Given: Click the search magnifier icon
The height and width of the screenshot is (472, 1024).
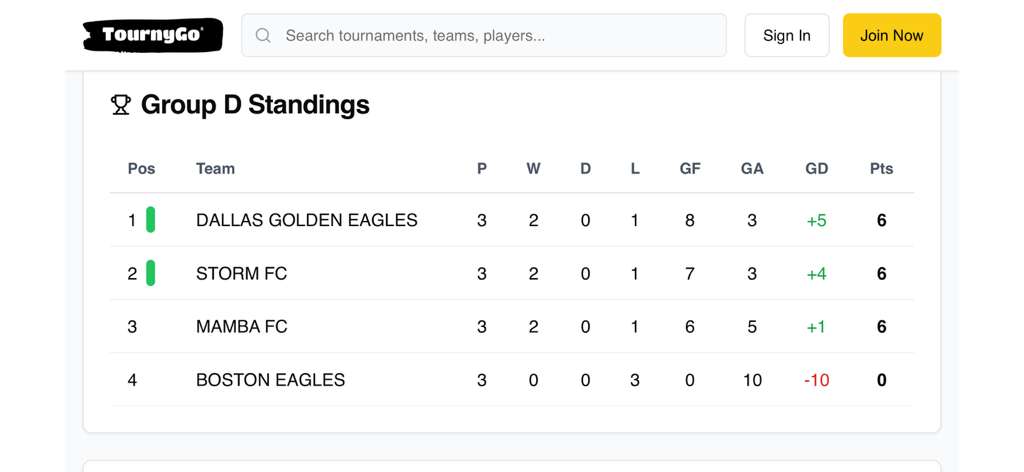Looking at the screenshot, I should pos(263,36).
